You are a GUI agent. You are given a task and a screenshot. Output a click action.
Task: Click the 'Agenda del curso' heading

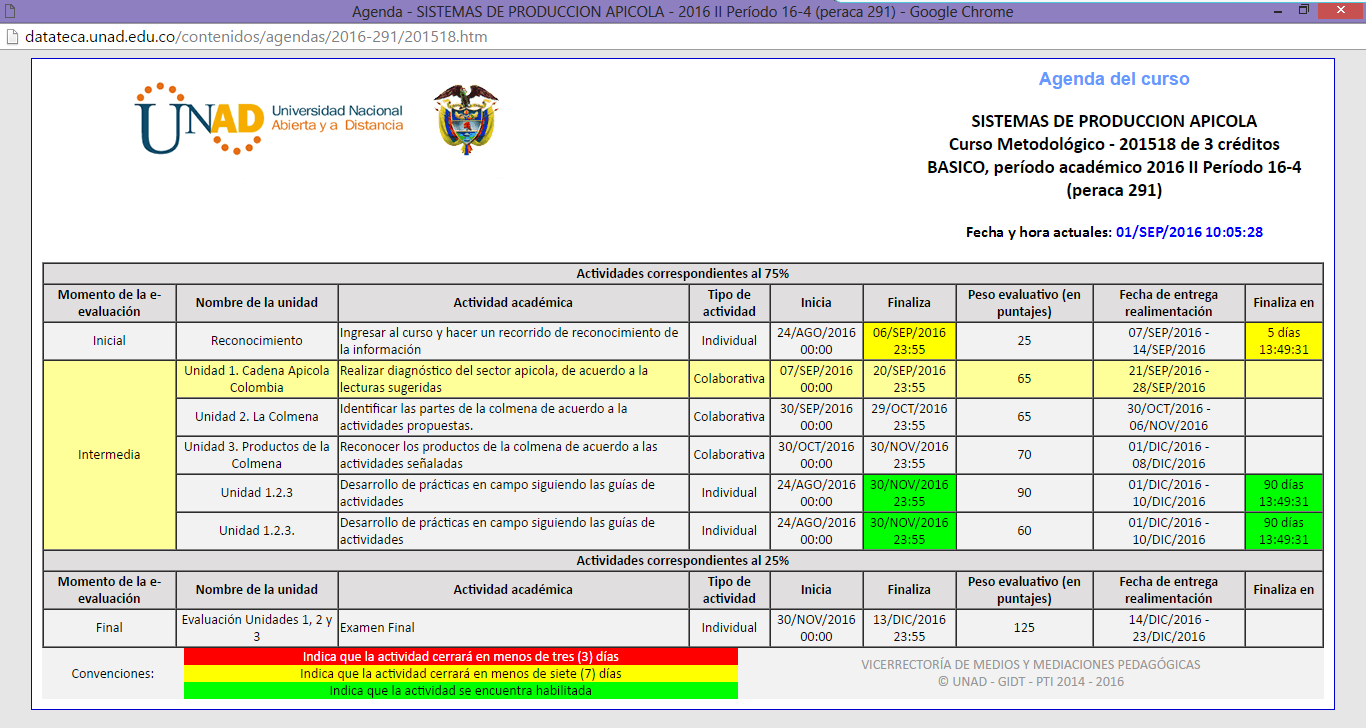click(x=1113, y=79)
